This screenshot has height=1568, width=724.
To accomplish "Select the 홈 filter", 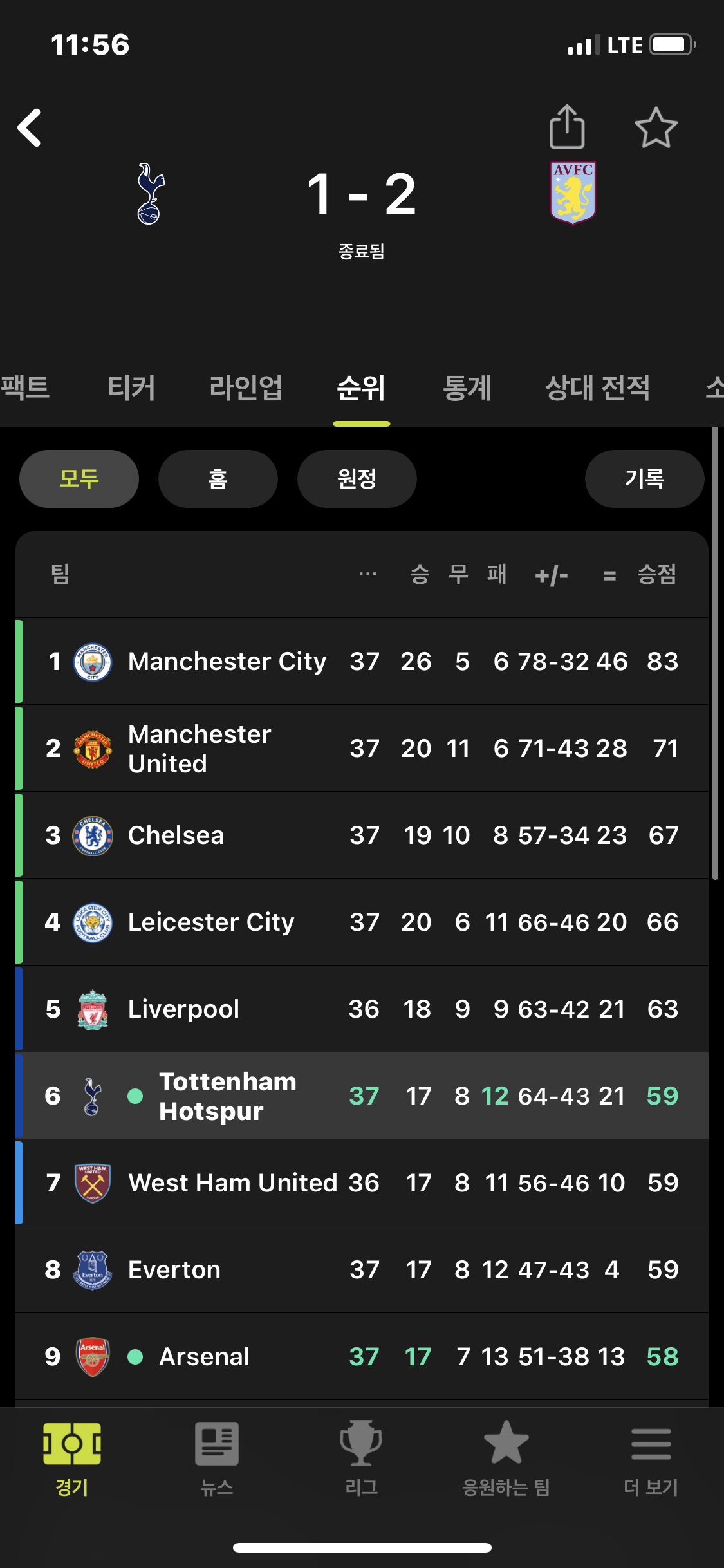I will point(218,479).
